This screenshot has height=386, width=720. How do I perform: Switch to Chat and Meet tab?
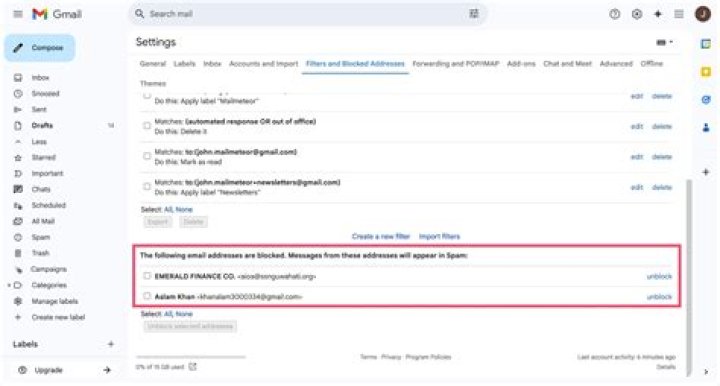[x=568, y=64]
